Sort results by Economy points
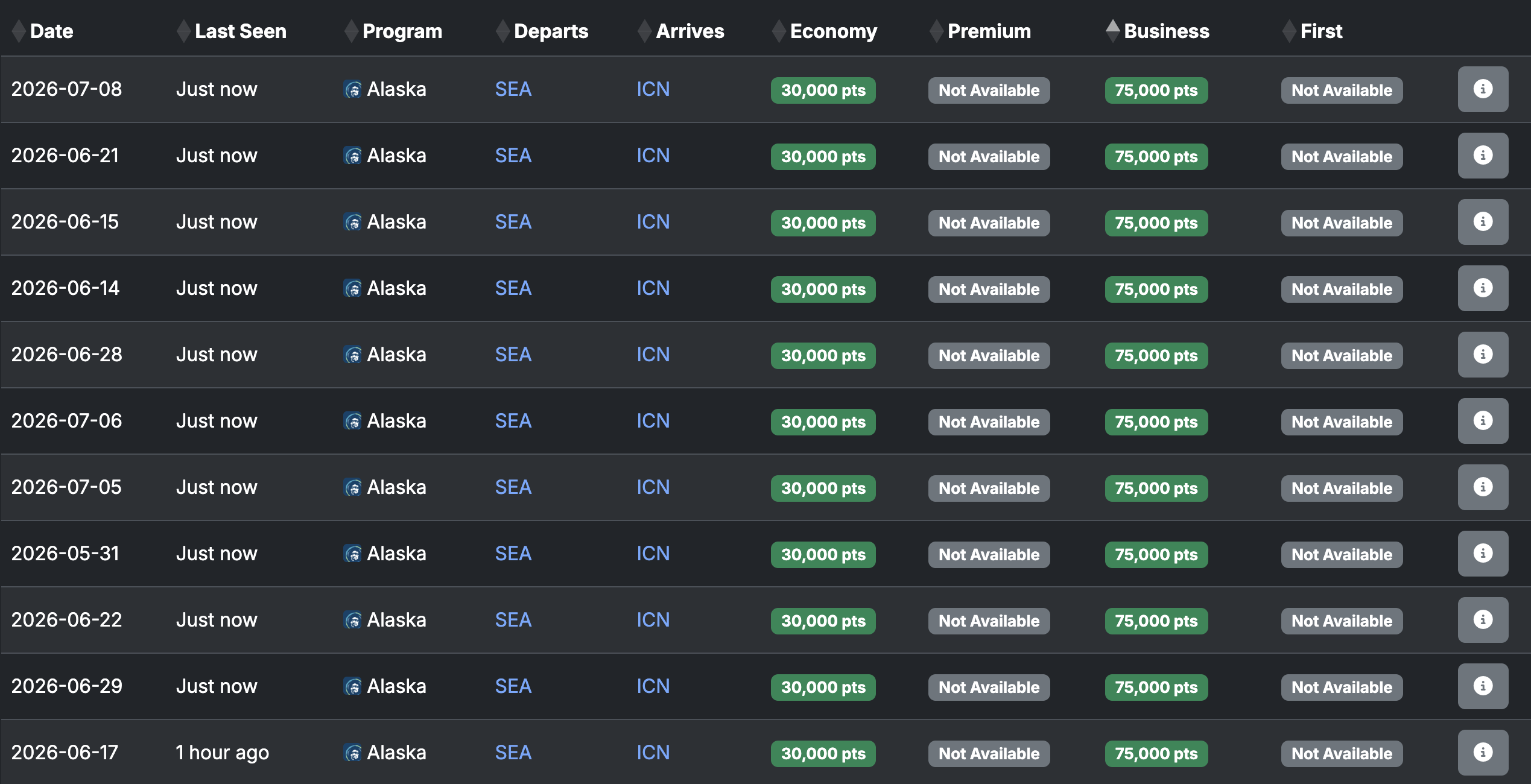The height and width of the screenshot is (784, 1531). coord(833,31)
